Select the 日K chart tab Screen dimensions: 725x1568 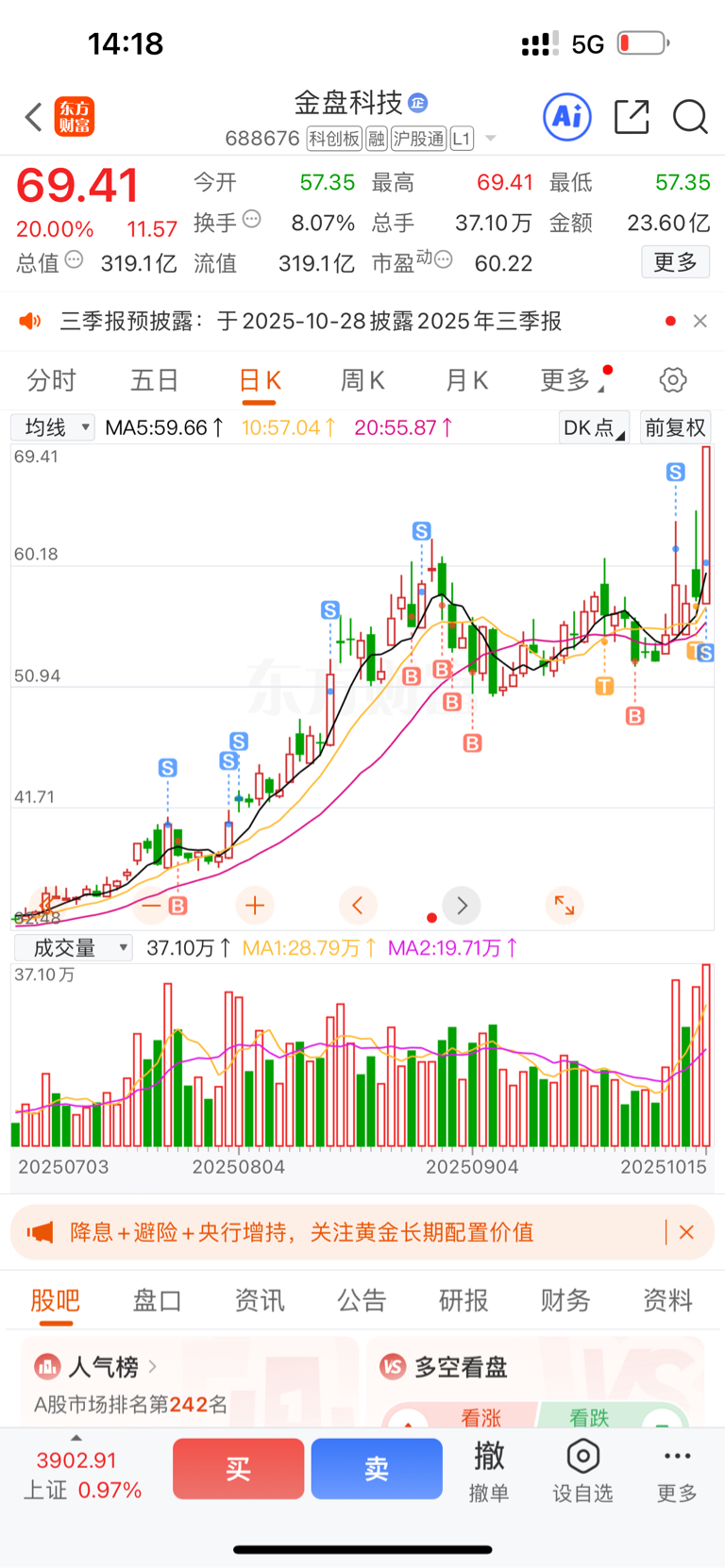(261, 380)
